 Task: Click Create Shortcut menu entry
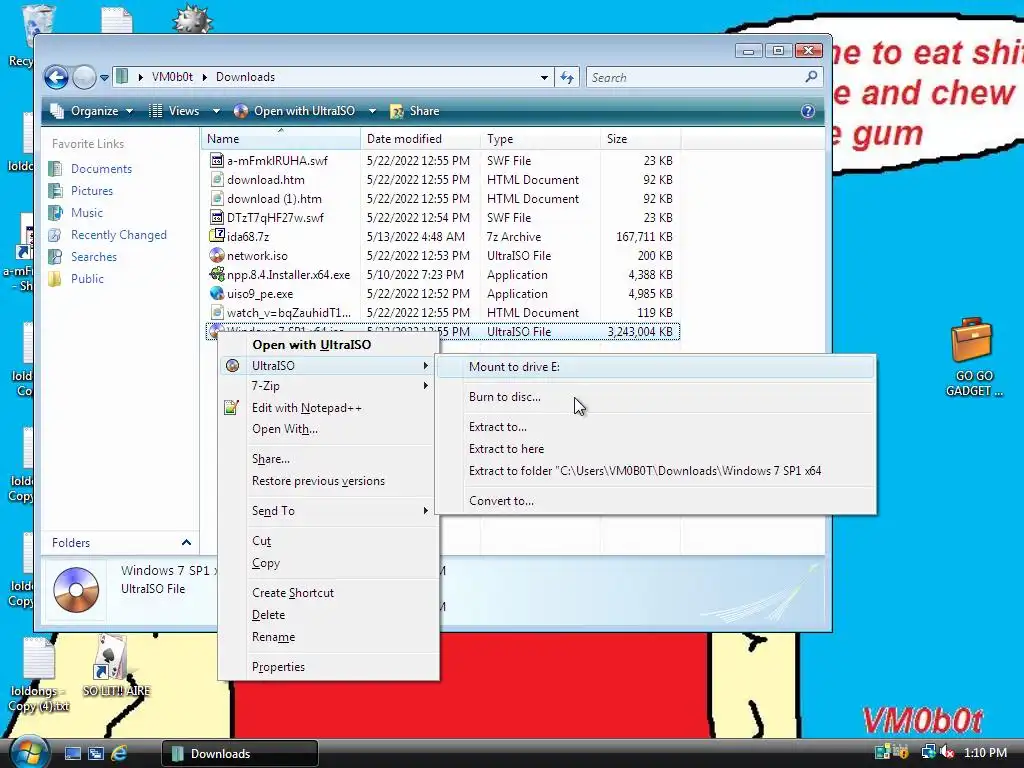tap(329, 593)
